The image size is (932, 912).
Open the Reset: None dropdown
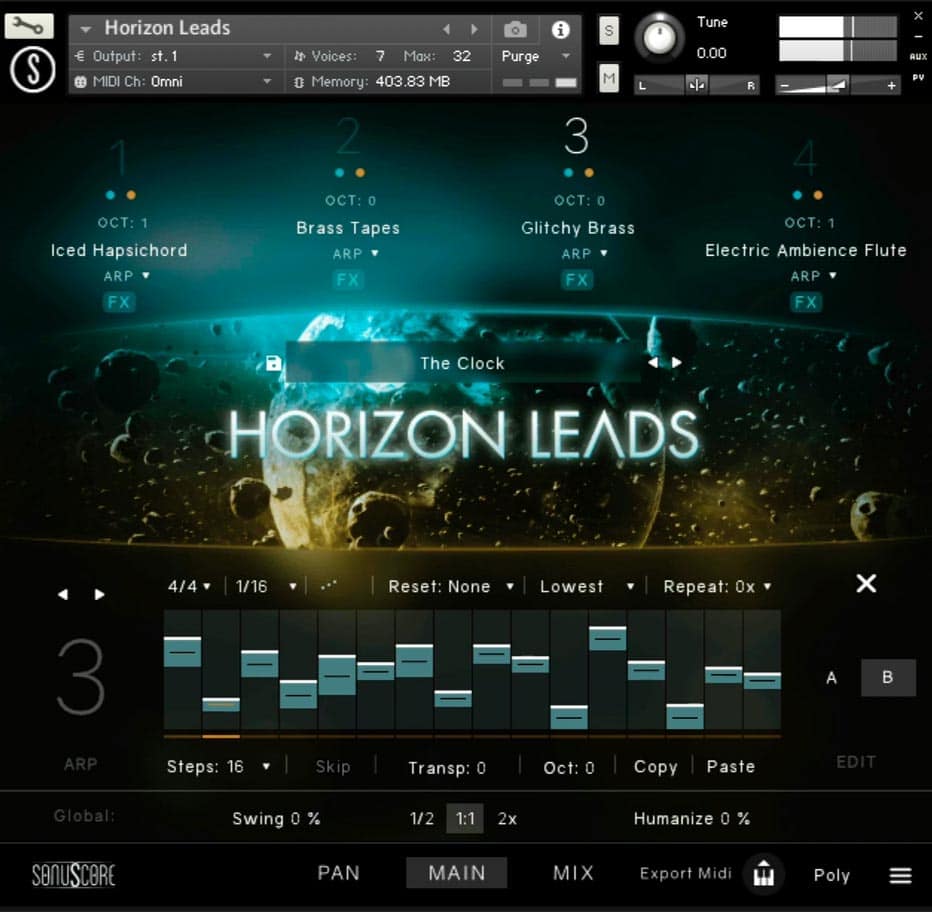click(x=450, y=587)
